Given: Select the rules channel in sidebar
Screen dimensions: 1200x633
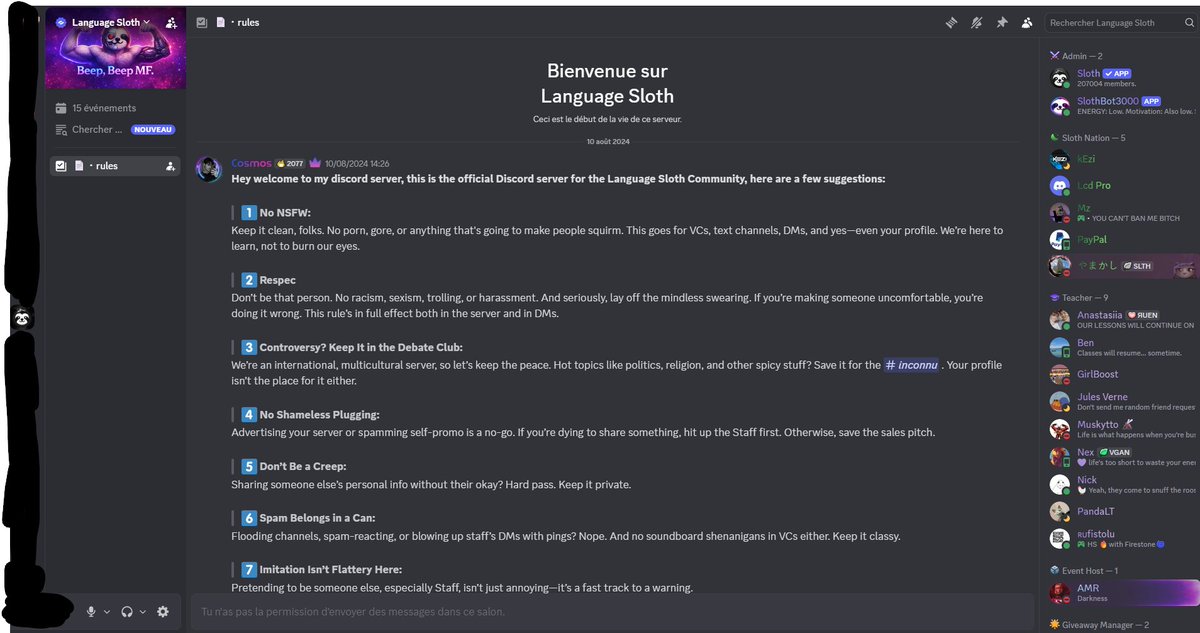Looking at the screenshot, I should (x=115, y=166).
